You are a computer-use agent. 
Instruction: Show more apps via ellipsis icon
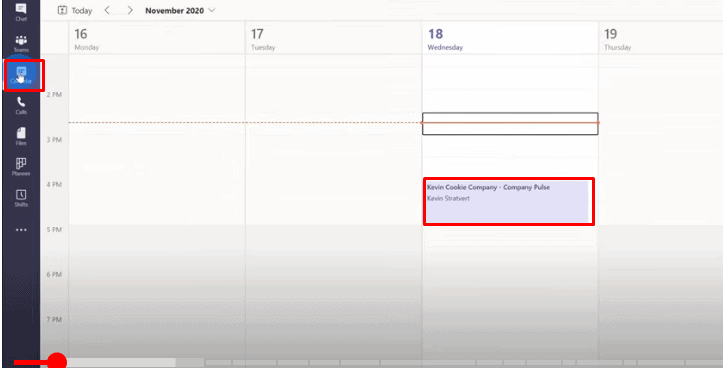pyautogui.click(x=21, y=230)
